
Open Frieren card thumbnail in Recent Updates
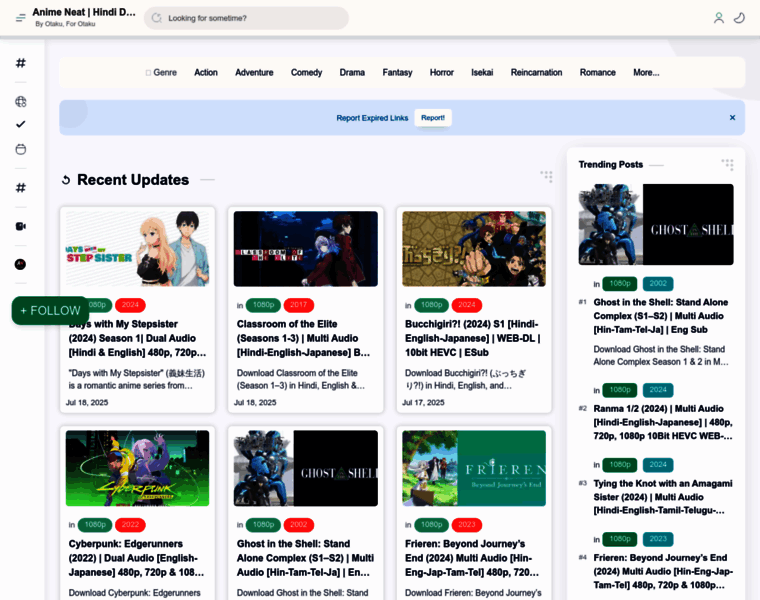(x=474, y=468)
